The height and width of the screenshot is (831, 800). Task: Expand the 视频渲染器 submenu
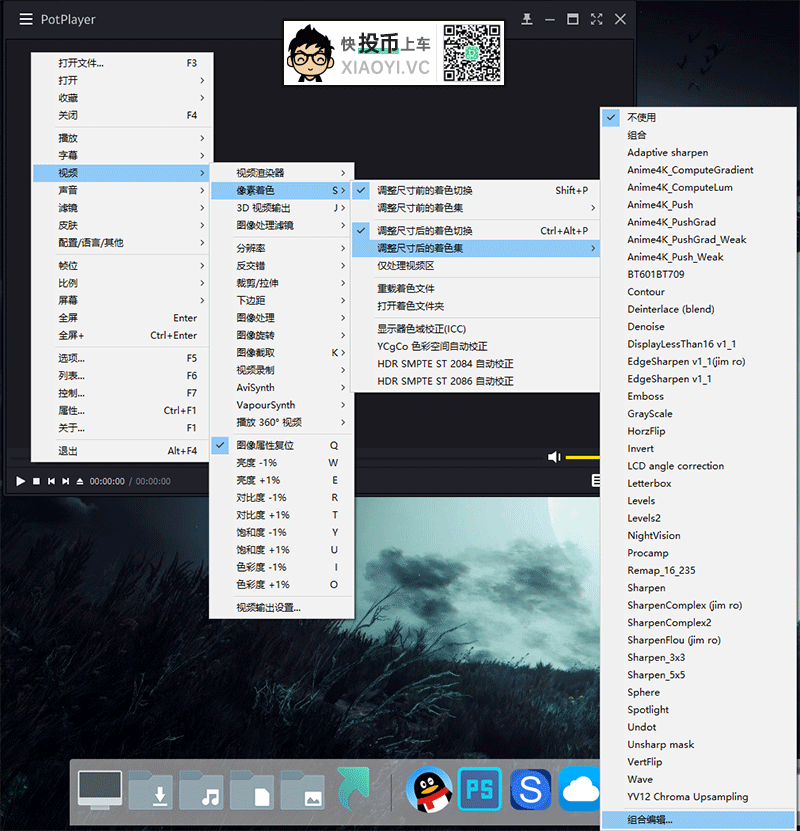(260, 173)
